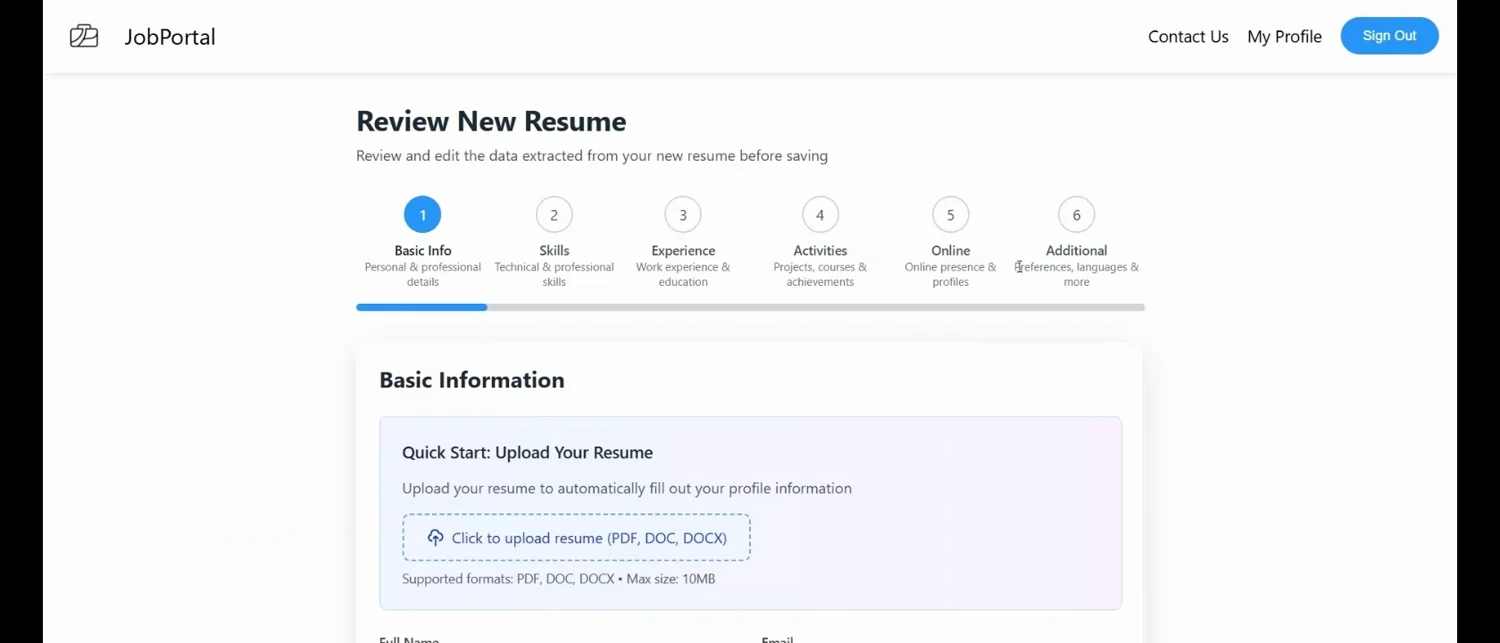Click 'Supported formats: PDF, DOC, DOCX' note
The width and height of the screenshot is (1500, 643).
[x=558, y=579]
